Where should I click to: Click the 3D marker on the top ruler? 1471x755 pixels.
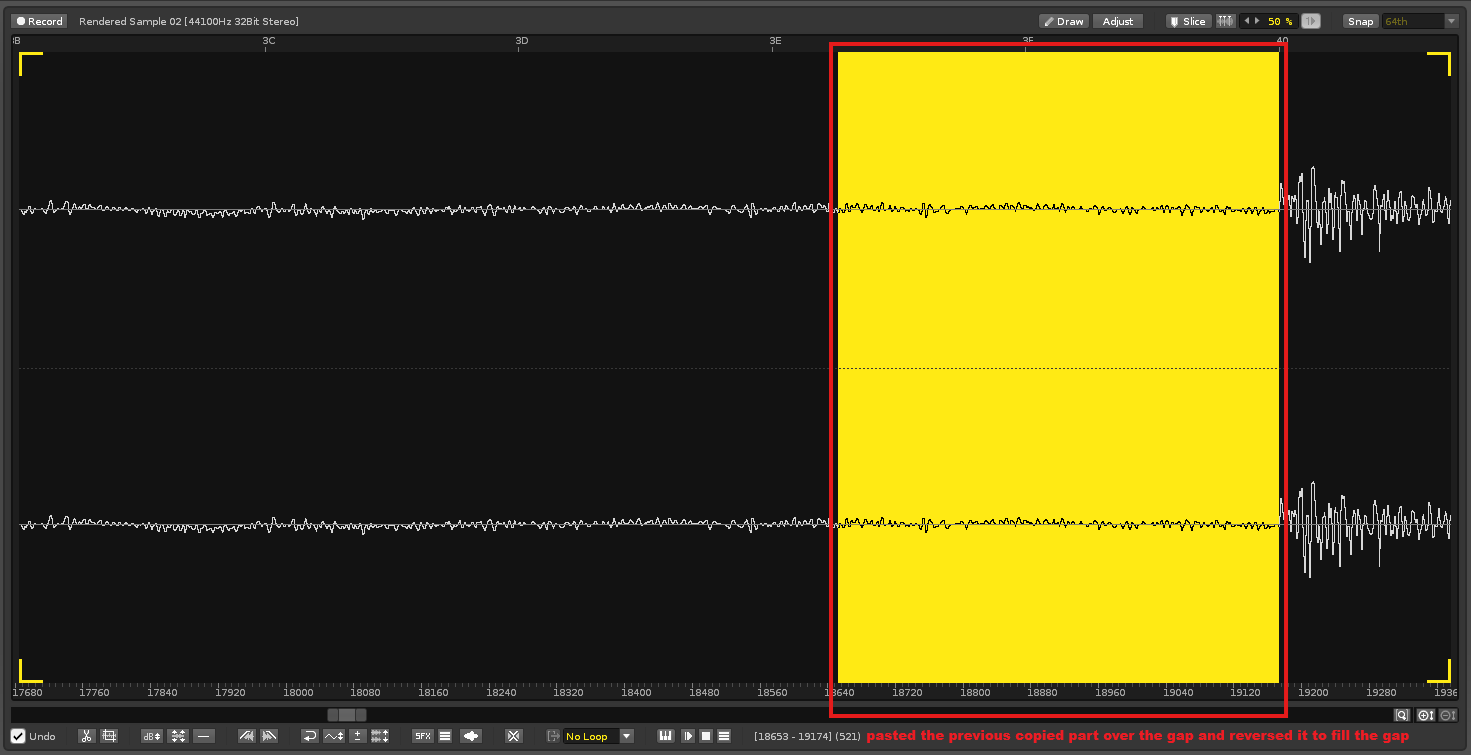pyautogui.click(x=521, y=40)
